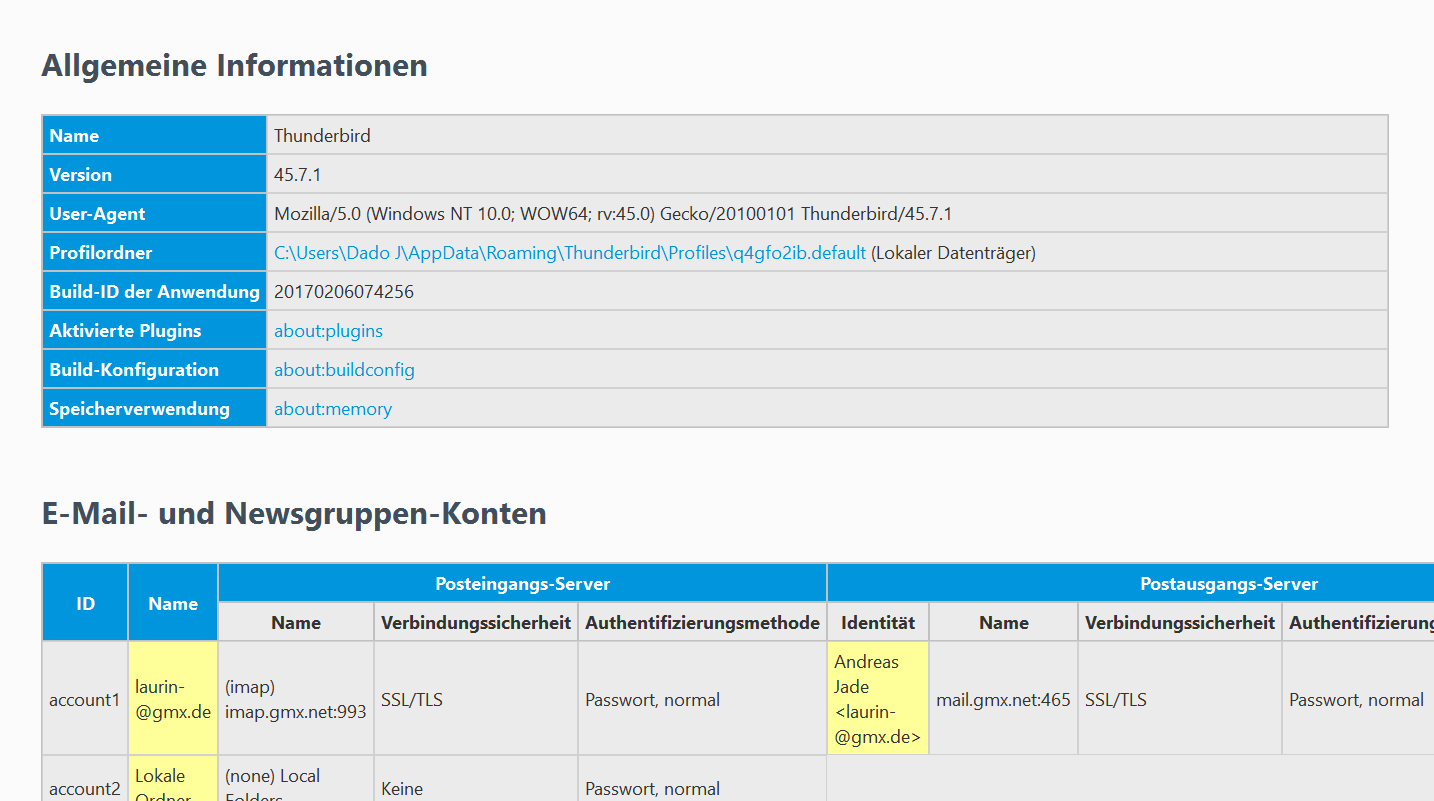
Task: Select the version number 45.7.1
Action: (297, 175)
